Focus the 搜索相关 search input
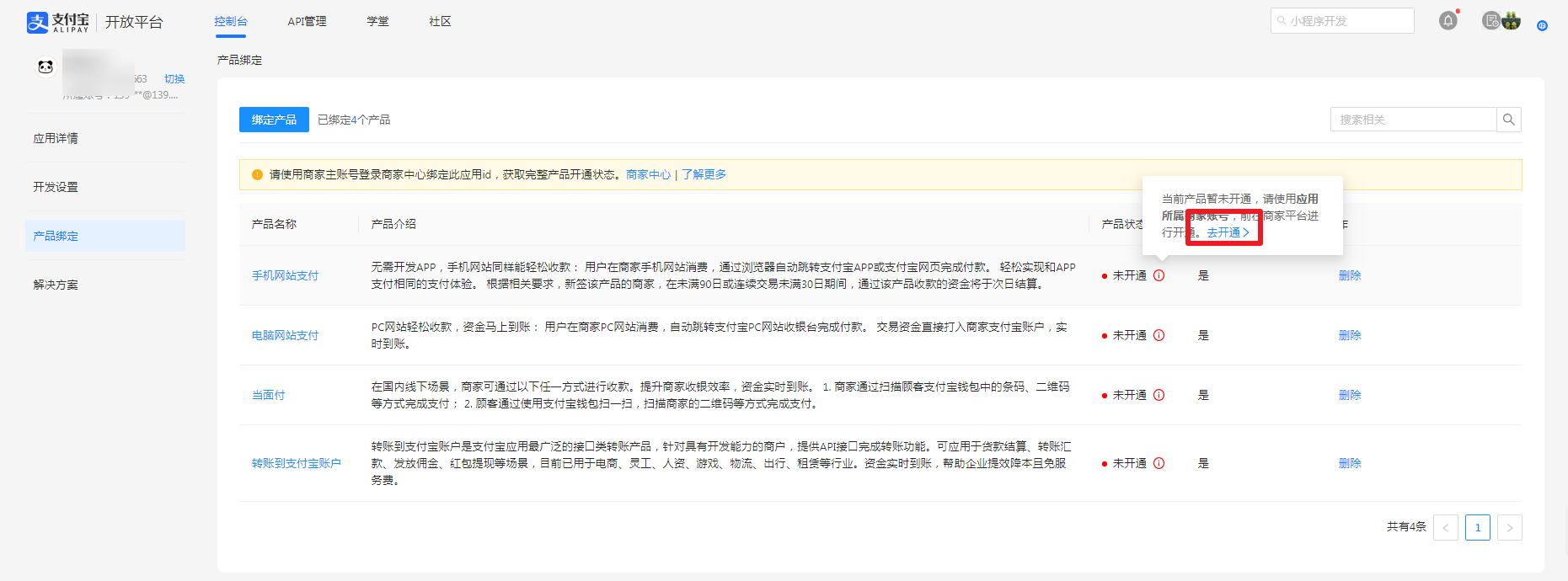This screenshot has height=581, width=1568. click(x=1414, y=120)
